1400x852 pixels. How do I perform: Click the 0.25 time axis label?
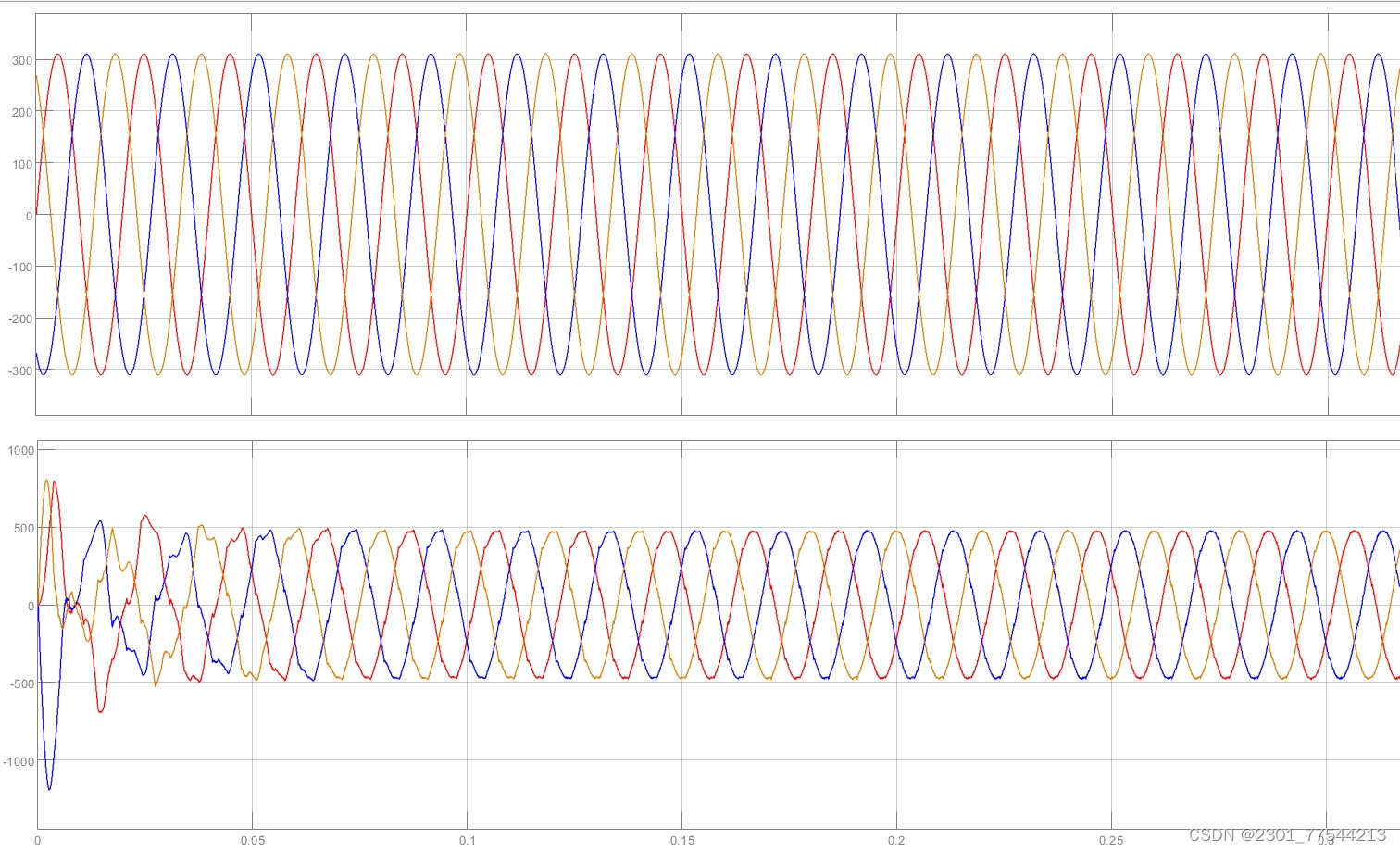1111,841
